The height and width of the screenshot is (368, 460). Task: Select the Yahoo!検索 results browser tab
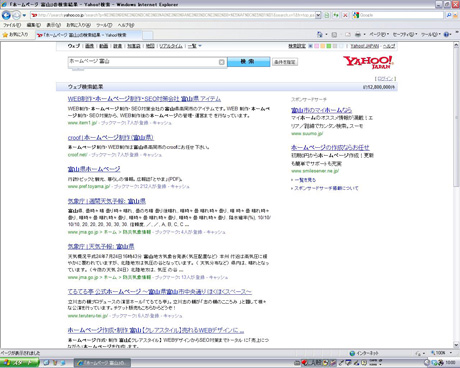[x=88, y=35]
